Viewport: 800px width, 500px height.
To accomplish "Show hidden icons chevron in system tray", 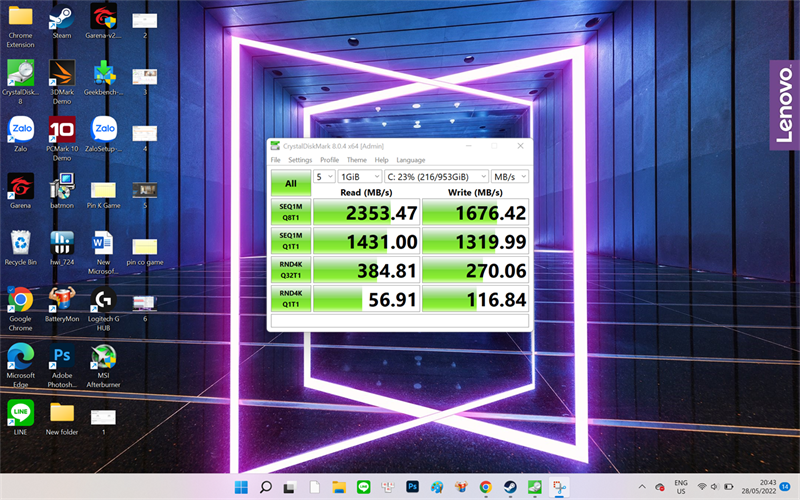I will 642,487.
